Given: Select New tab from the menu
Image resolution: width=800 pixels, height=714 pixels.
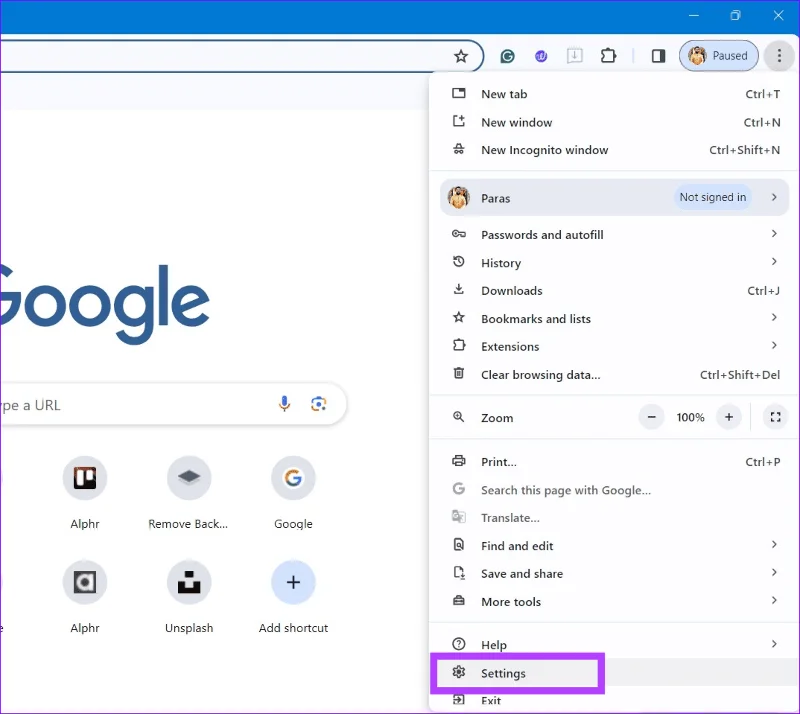Looking at the screenshot, I should (x=614, y=94).
